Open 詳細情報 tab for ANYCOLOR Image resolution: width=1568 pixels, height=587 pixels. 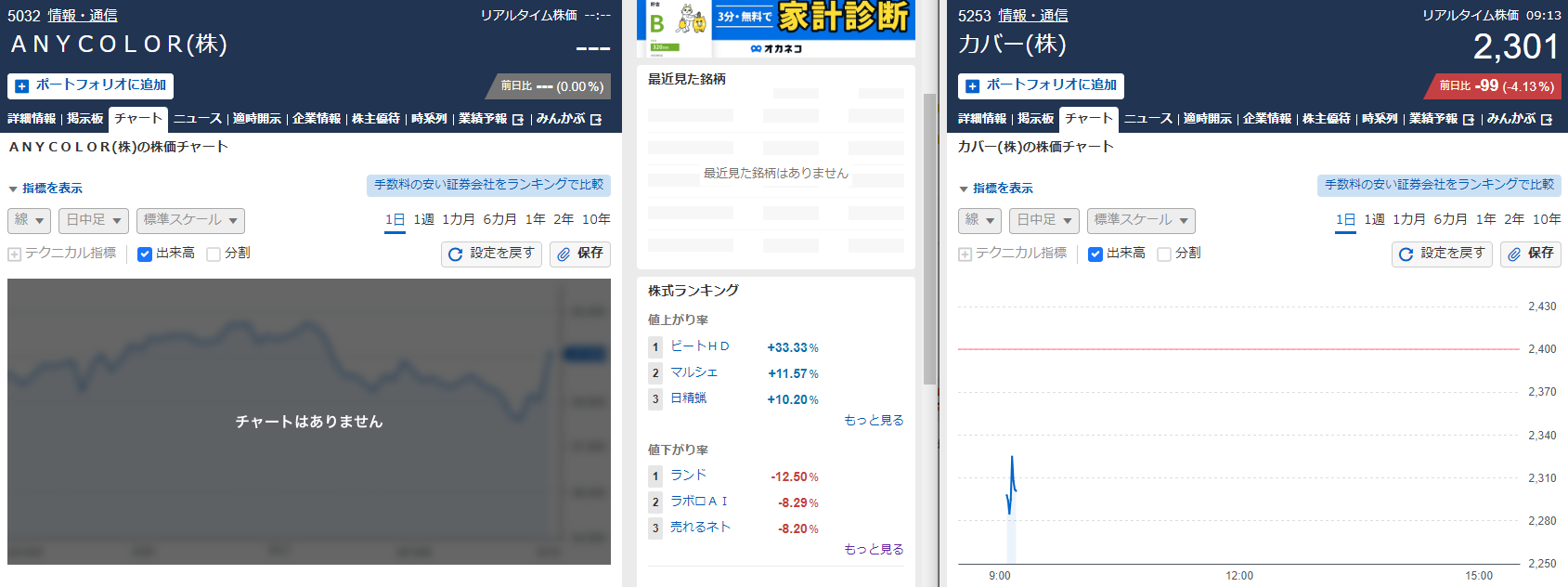point(32,119)
